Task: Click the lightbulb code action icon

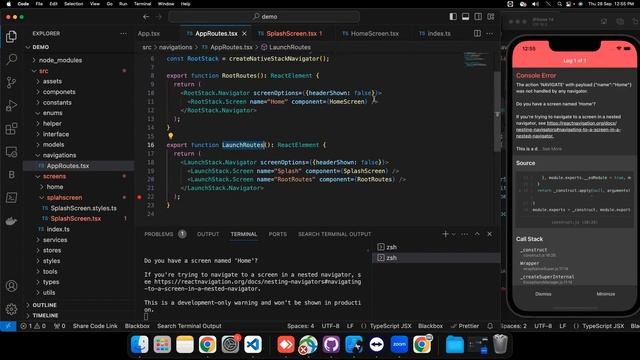Action: [171, 136]
